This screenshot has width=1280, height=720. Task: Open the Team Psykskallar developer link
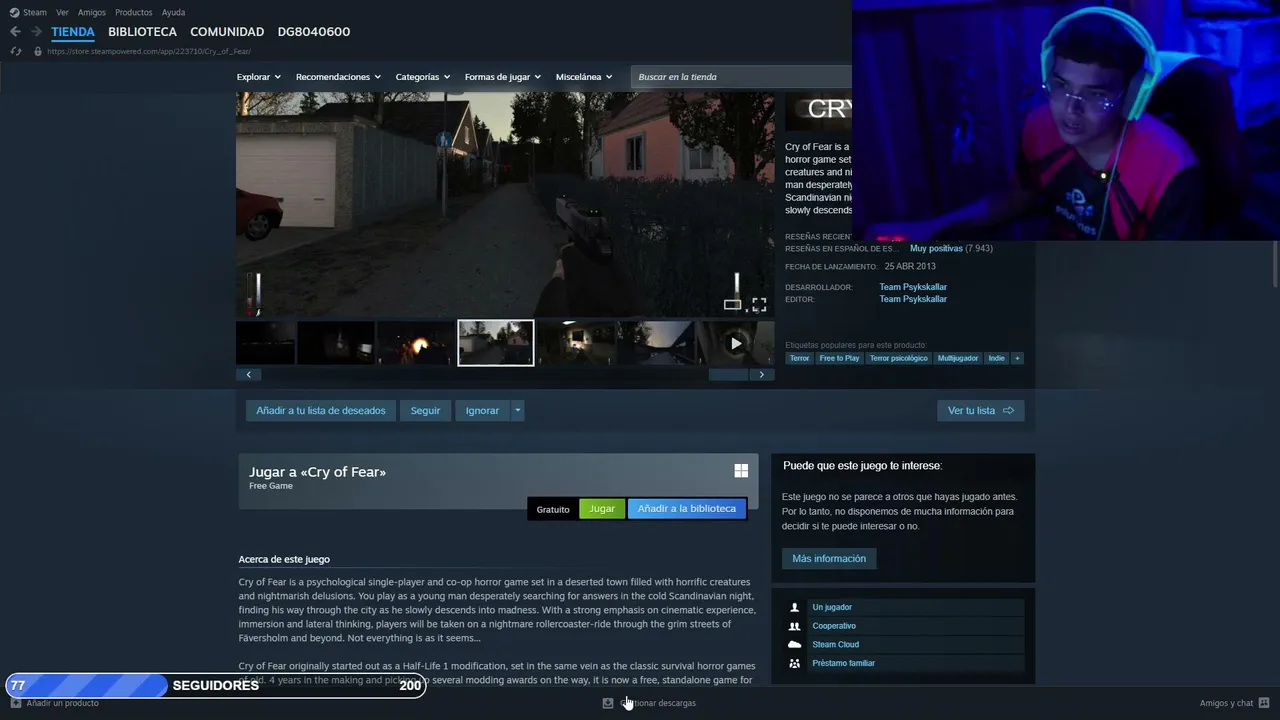[913, 287]
